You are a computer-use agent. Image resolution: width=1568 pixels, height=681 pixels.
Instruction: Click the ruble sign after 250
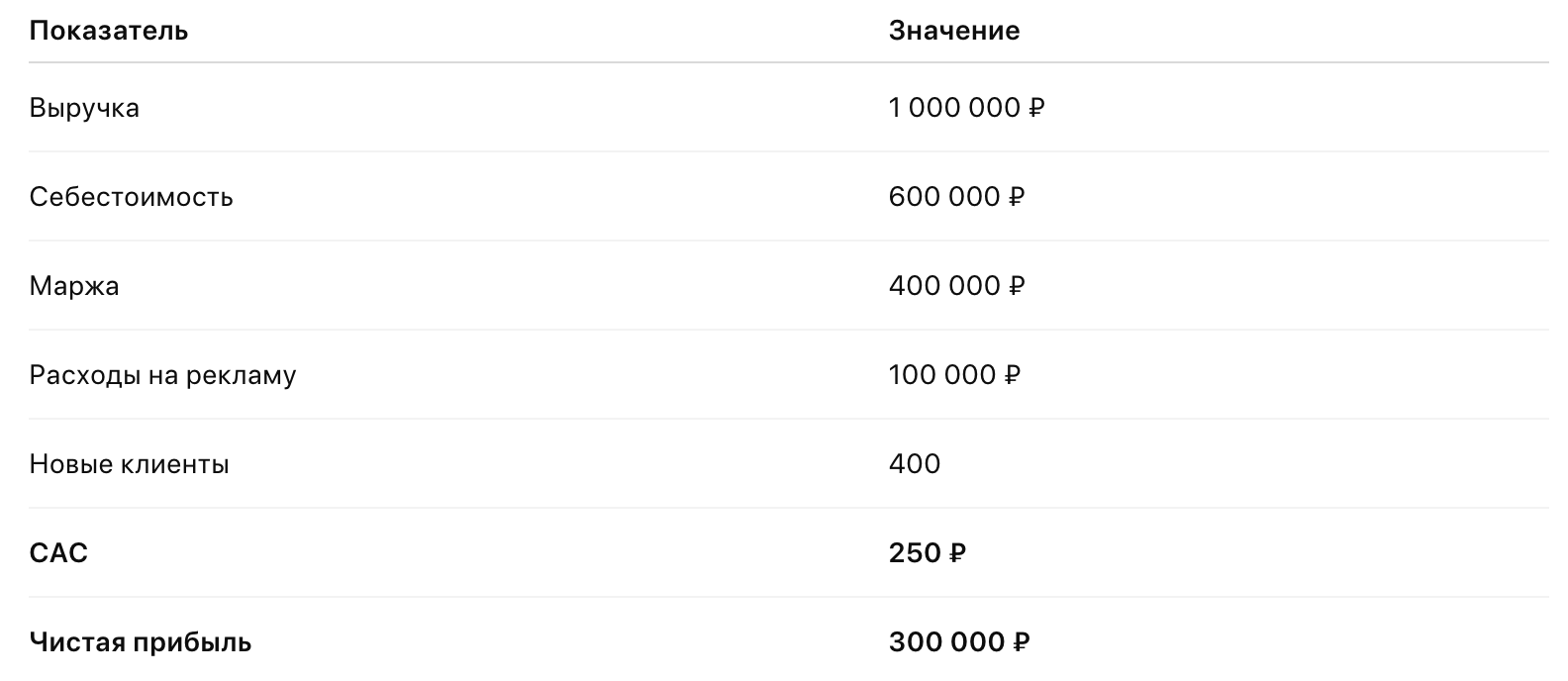(x=957, y=553)
